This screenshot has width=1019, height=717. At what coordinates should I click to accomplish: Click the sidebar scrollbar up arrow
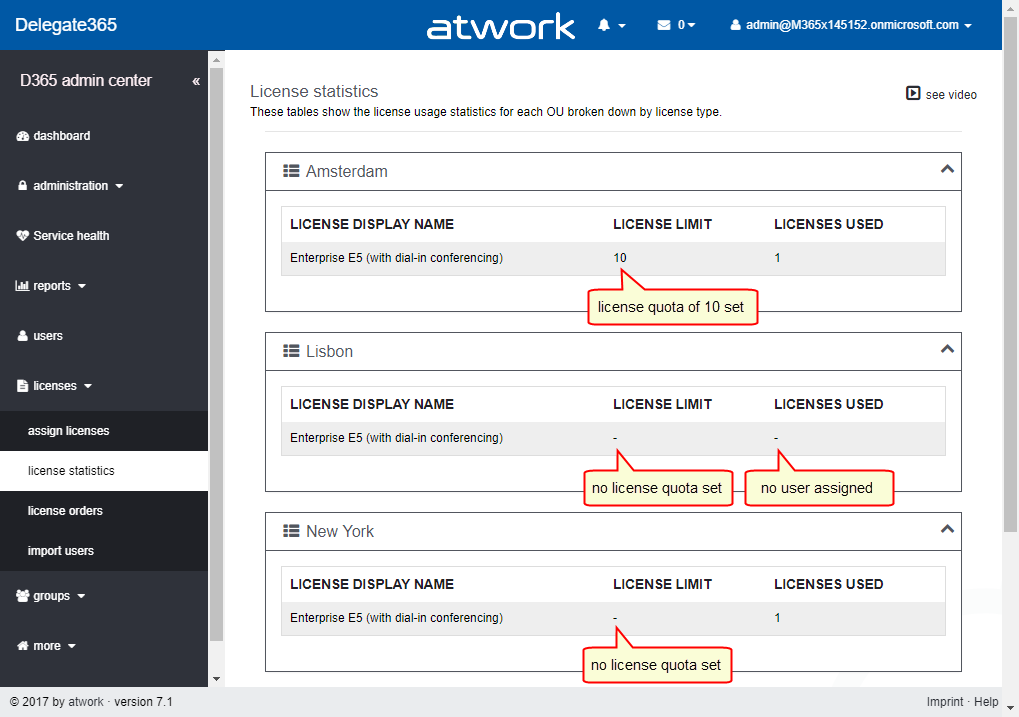click(216, 60)
